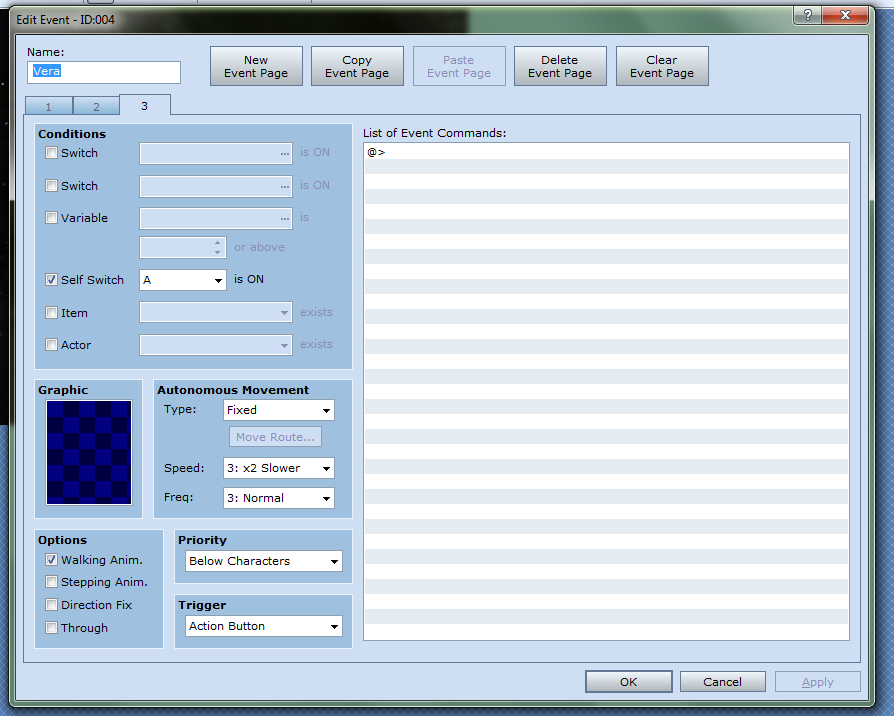Image resolution: width=894 pixels, height=716 pixels.
Task: Click the help question mark button
Action: (807, 15)
